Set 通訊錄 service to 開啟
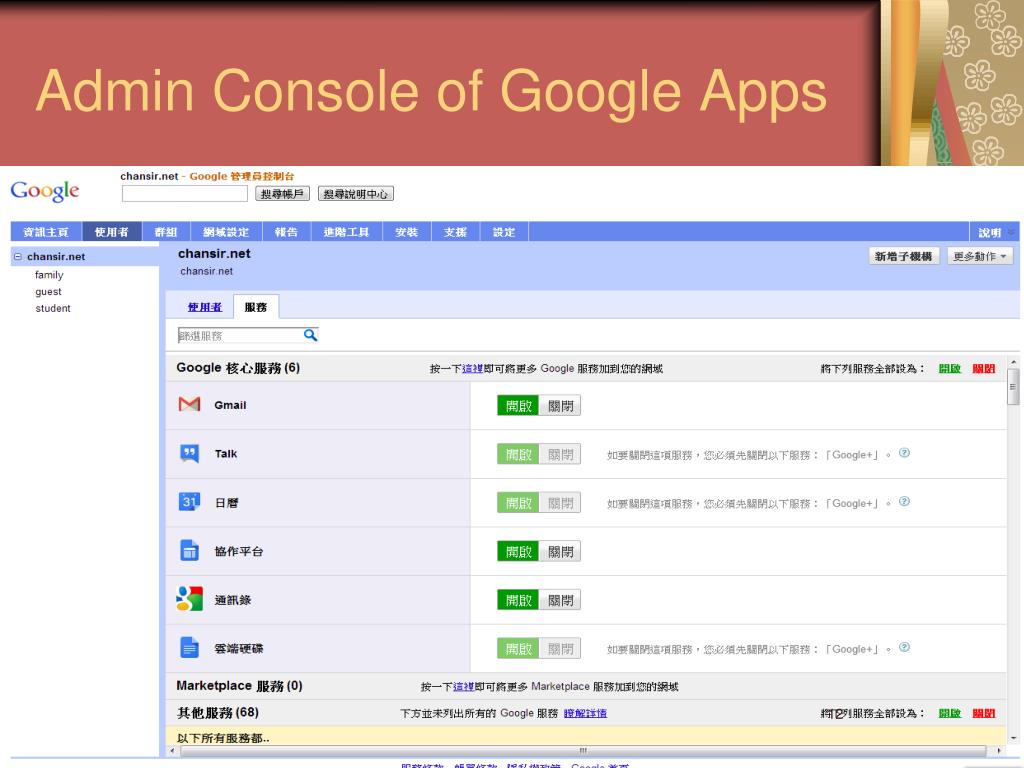 pyautogui.click(x=519, y=600)
